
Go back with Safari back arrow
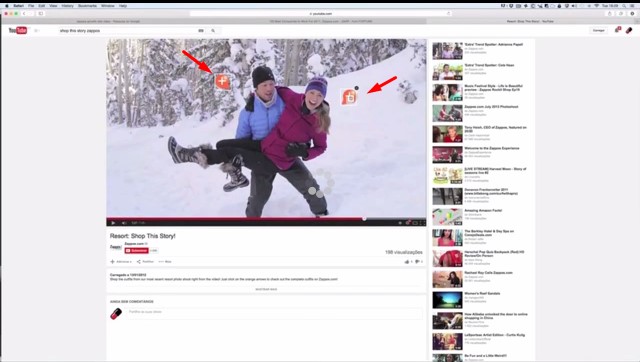point(24,13)
